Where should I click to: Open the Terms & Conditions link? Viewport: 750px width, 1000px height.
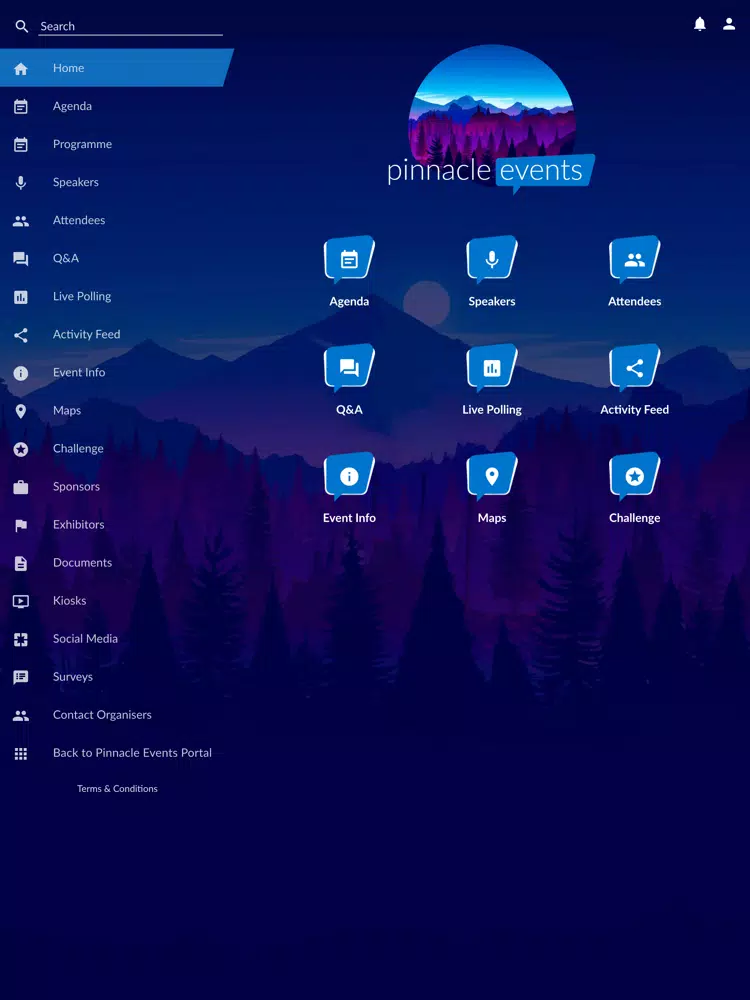click(x=117, y=789)
